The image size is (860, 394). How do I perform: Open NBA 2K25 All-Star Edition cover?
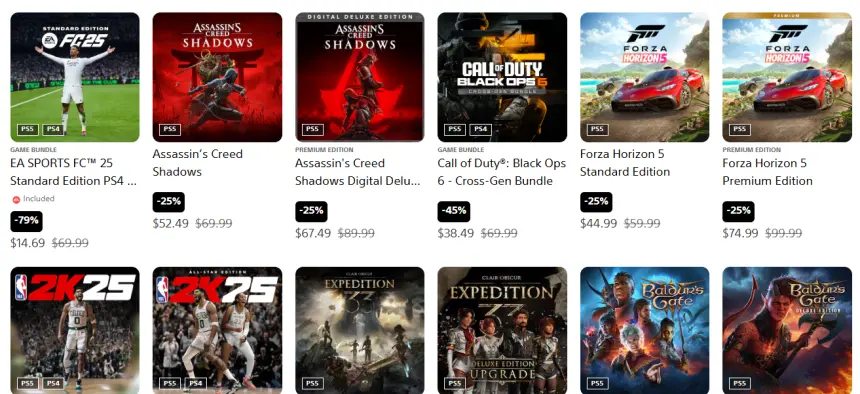point(217,330)
